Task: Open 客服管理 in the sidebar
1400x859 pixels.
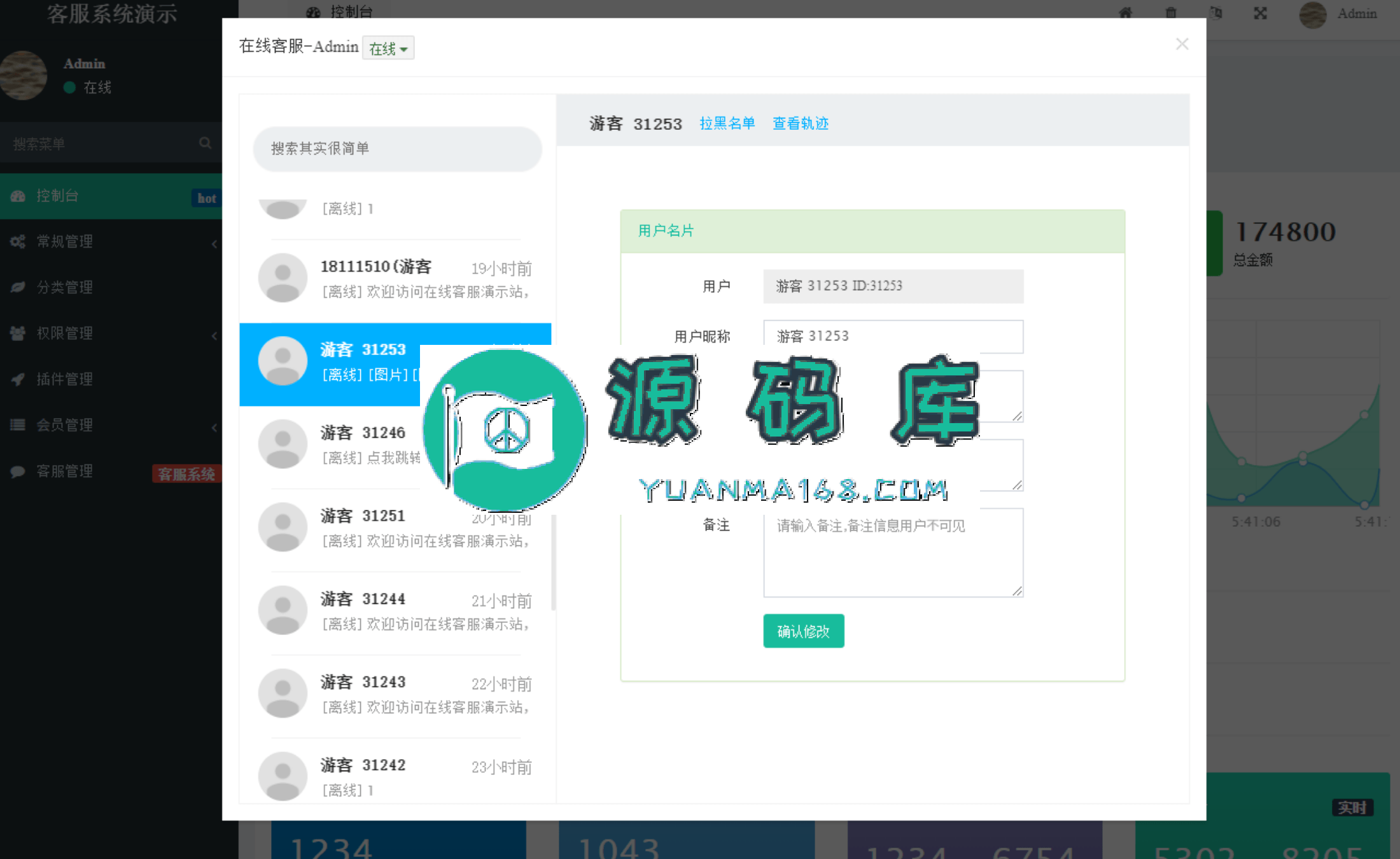Action: click(x=111, y=471)
